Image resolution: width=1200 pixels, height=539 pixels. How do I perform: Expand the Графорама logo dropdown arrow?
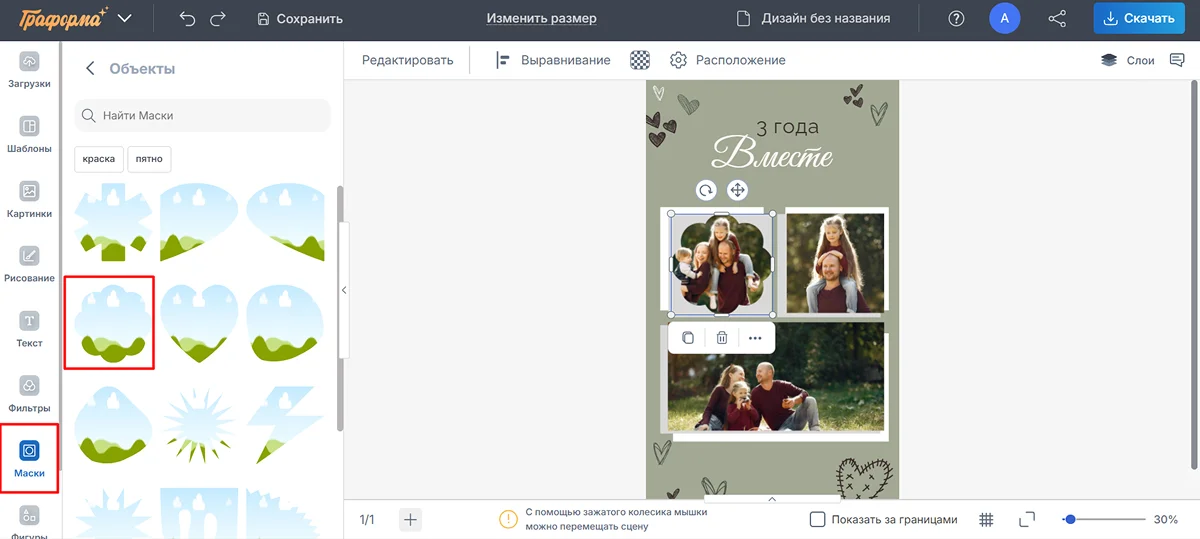(125, 18)
